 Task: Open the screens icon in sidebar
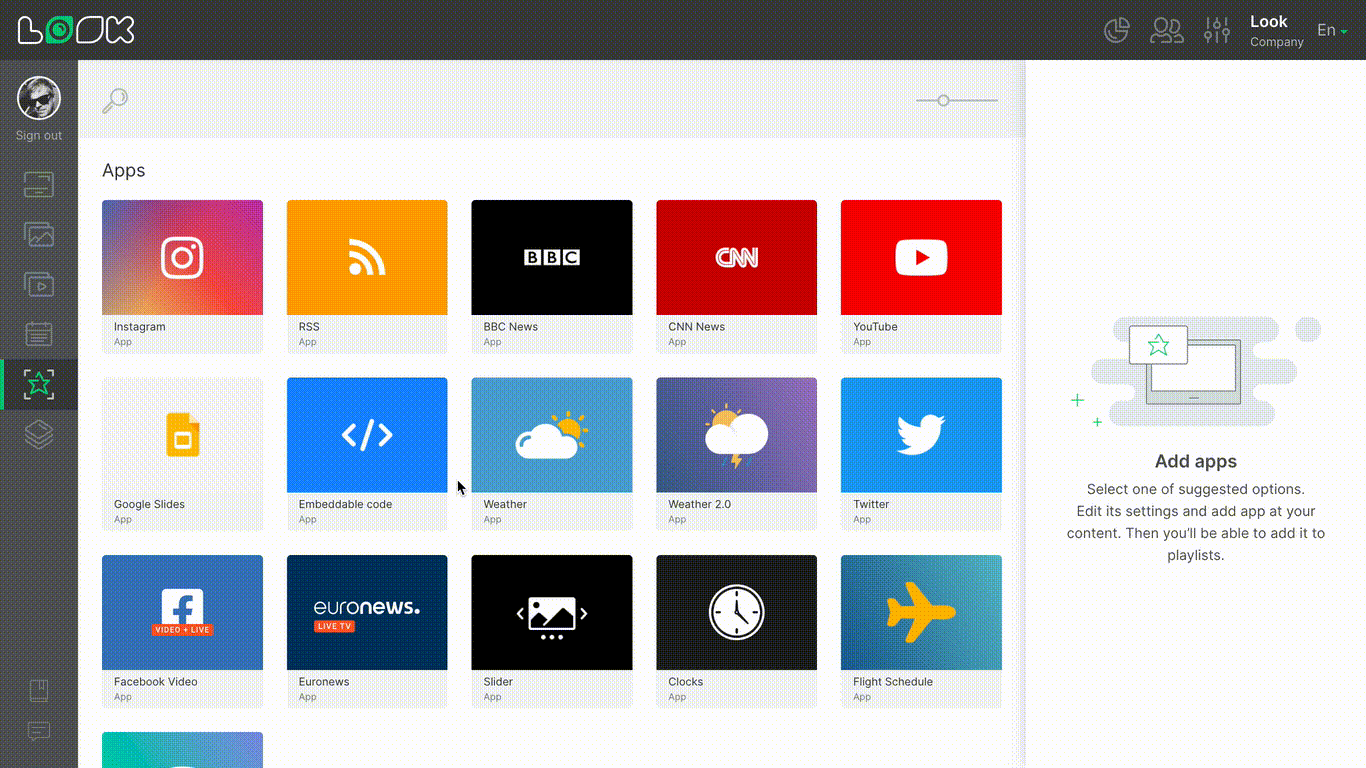click(39, 185)
